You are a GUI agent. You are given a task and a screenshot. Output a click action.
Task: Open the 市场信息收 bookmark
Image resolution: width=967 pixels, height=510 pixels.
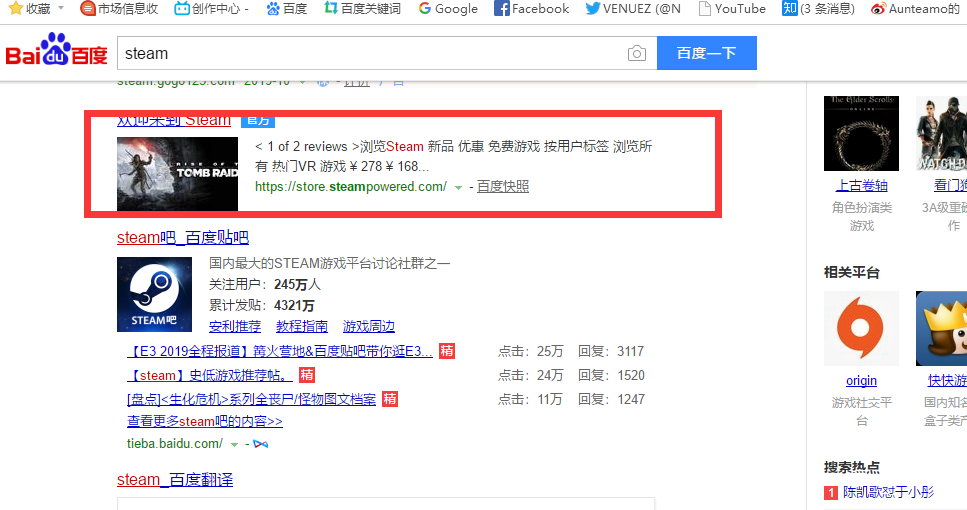pos(120,9)
